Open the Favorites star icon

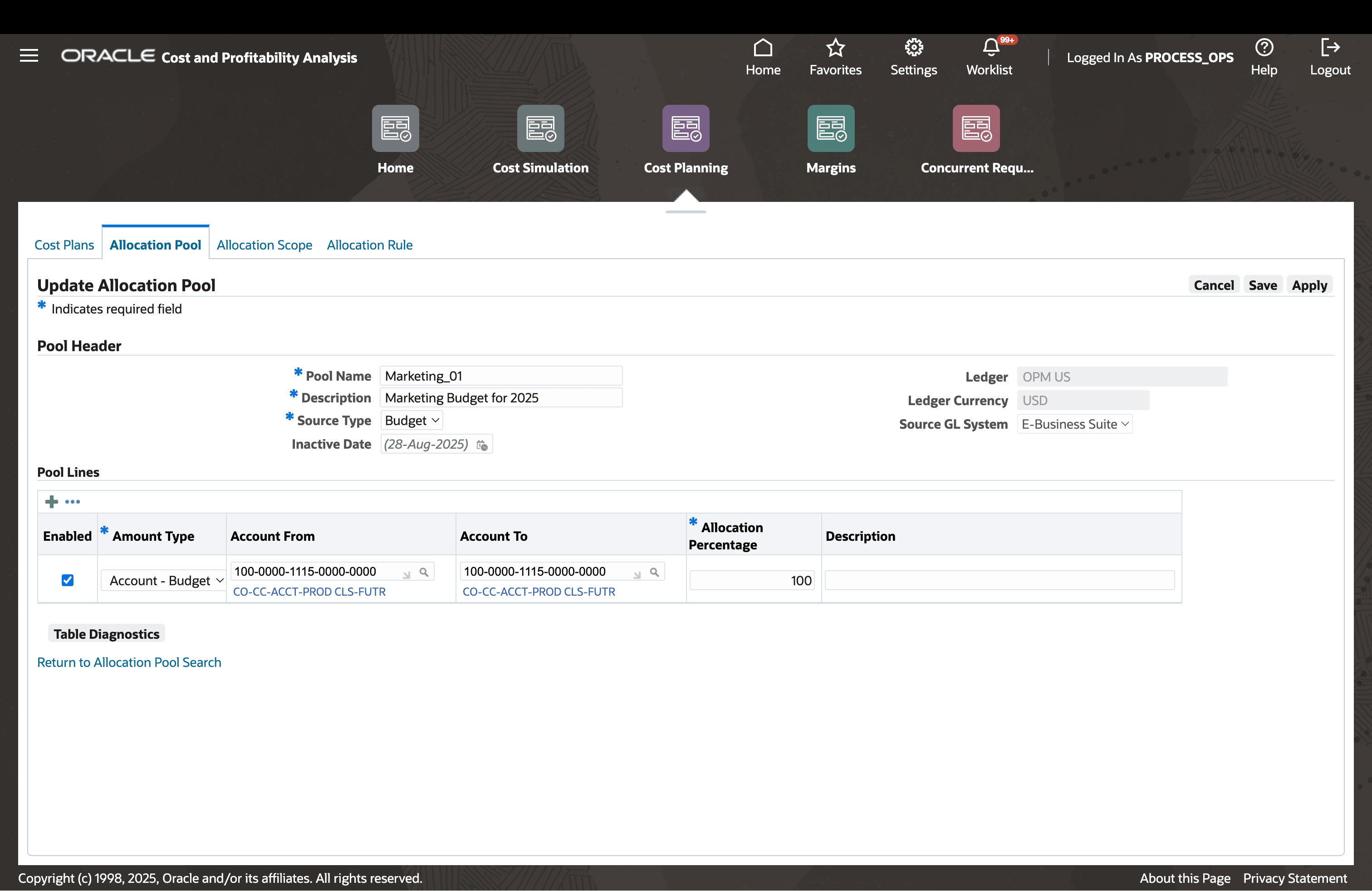(x=835, y=48)
